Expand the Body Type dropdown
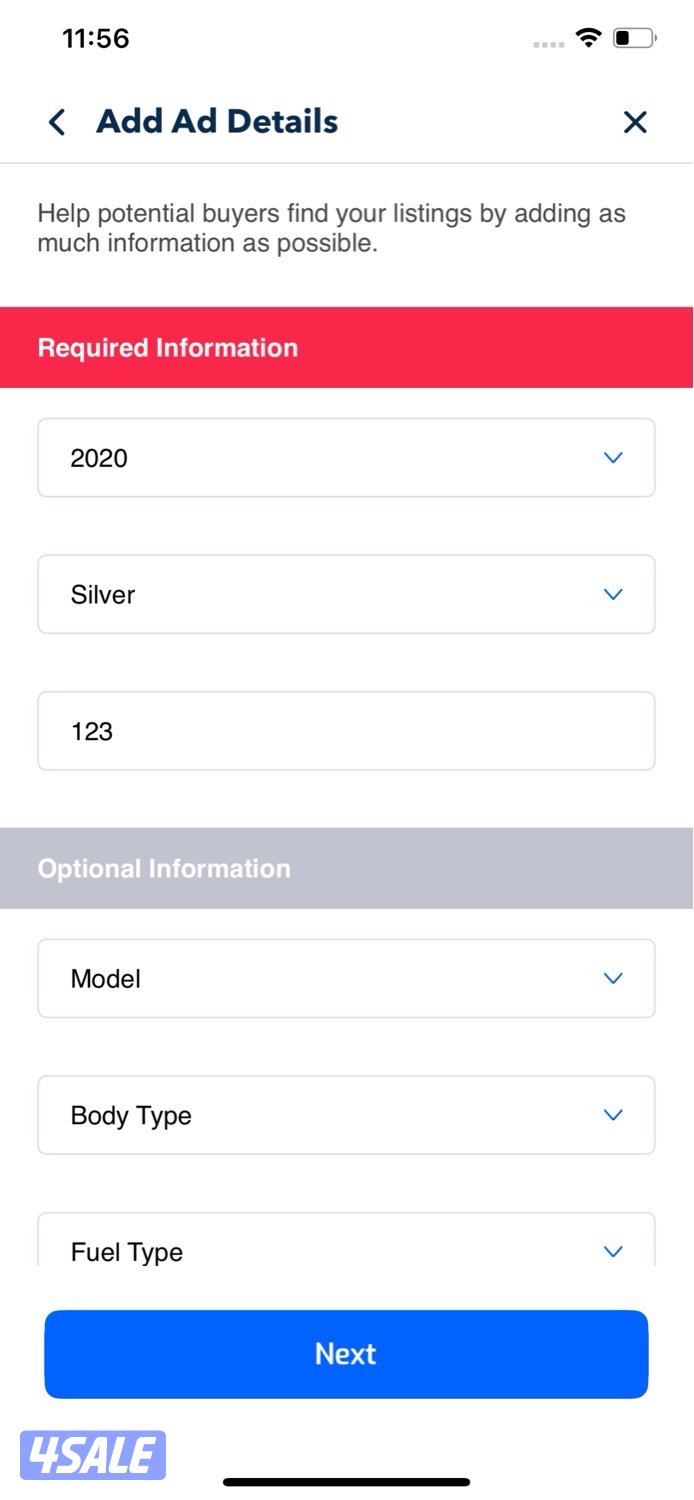The image size is (694, 1500). [x=346, y=1116]
